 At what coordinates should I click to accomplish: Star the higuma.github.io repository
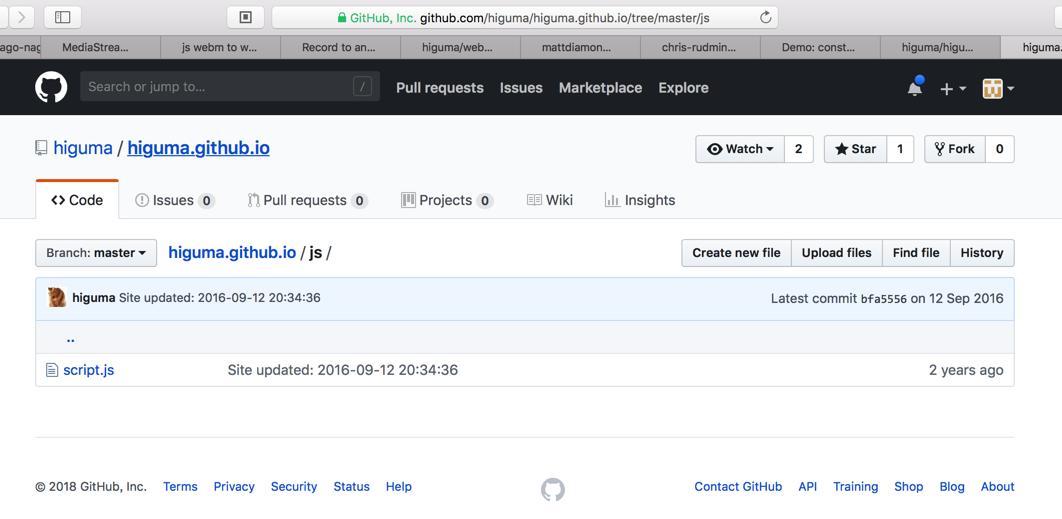click(x=855, y=149)
